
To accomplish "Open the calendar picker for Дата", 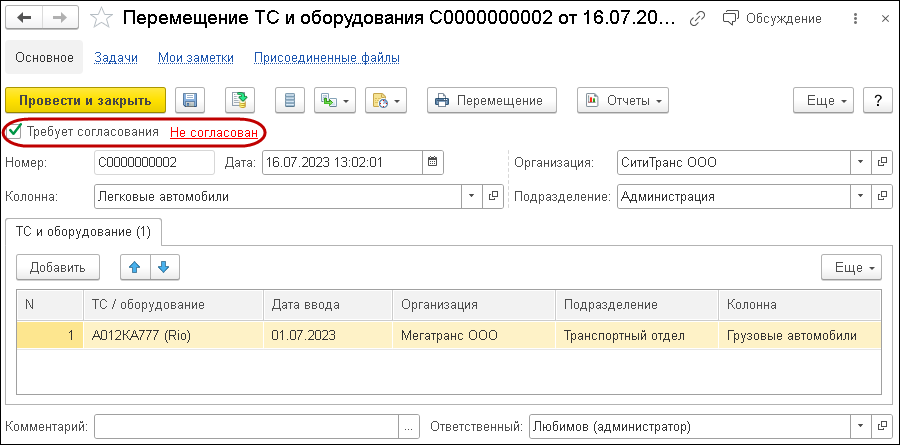I will coord(433,162).
